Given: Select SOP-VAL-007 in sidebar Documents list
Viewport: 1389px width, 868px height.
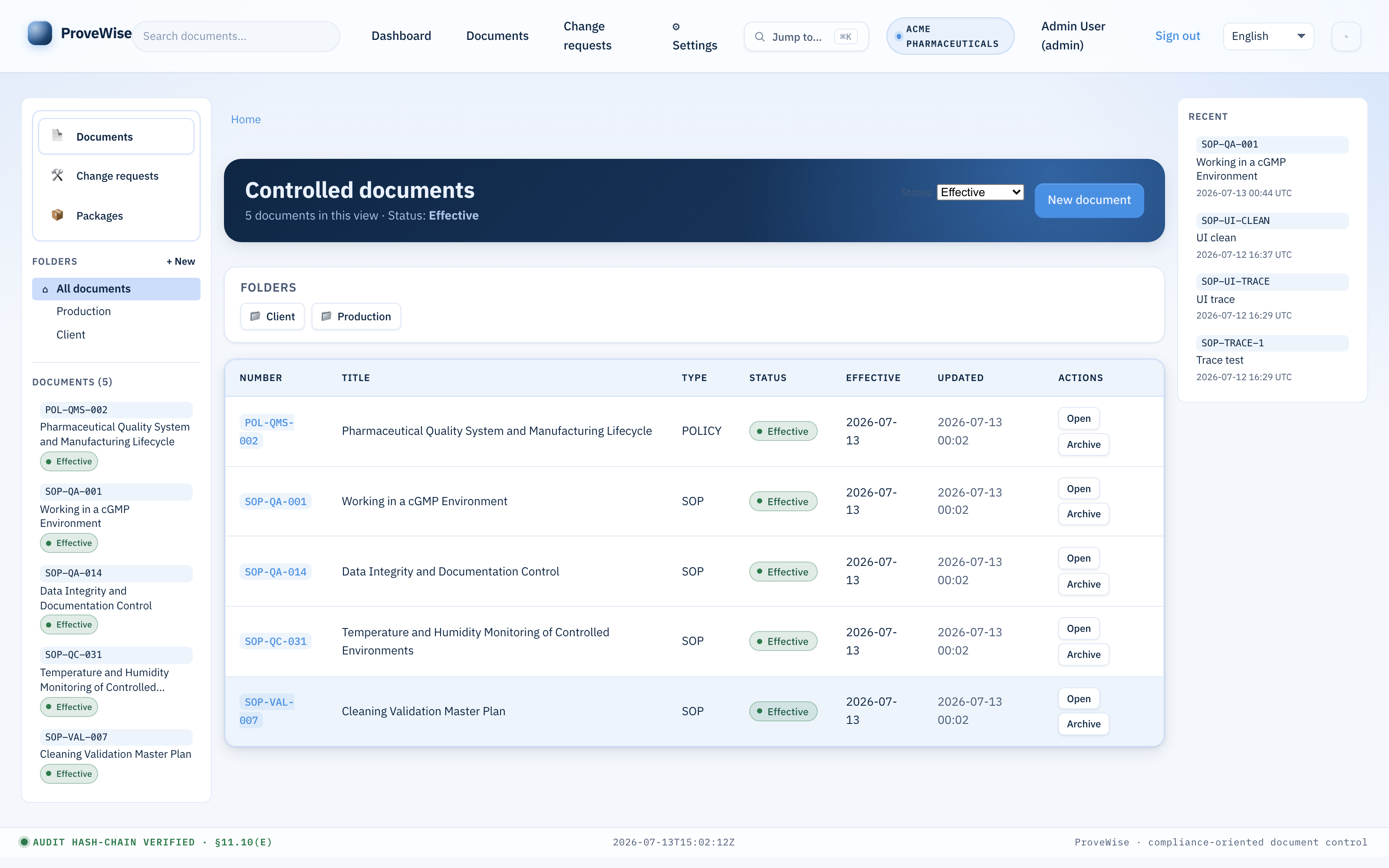Looking at the screenshot, I should click(x=116, y=756).
